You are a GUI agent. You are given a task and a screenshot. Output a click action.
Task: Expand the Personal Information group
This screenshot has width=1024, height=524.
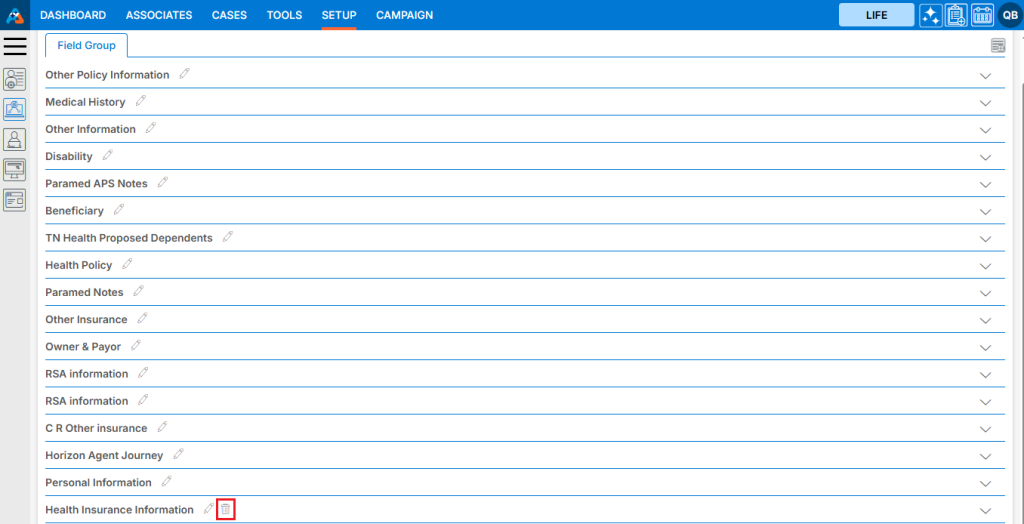985,483
